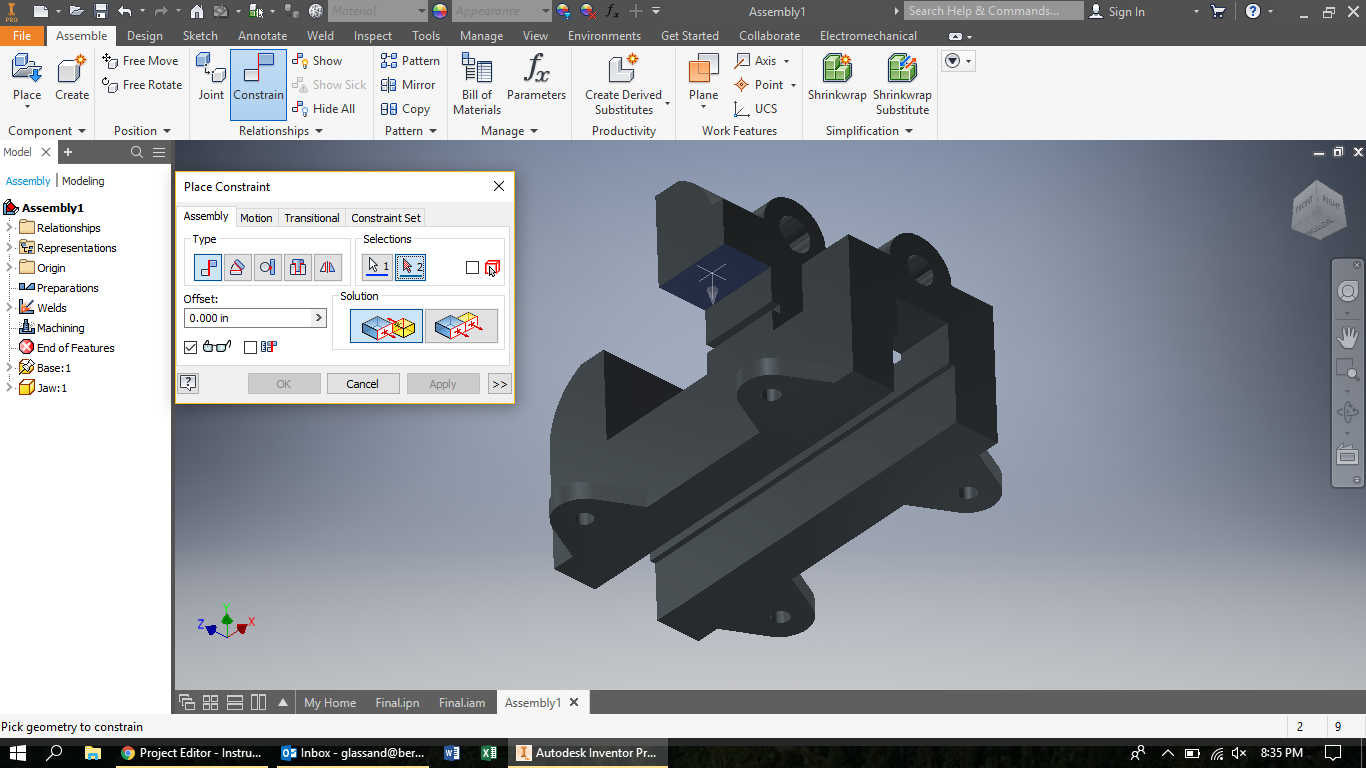Screen dimensions: 1366x768
Task: Click the Shrinkwrap Substitute tool
Action: (902, 84)
